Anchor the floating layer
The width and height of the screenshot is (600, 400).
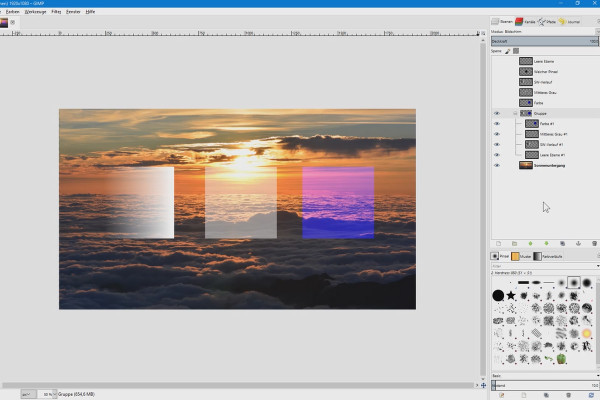pyautogui.click(x=578, y=243)
